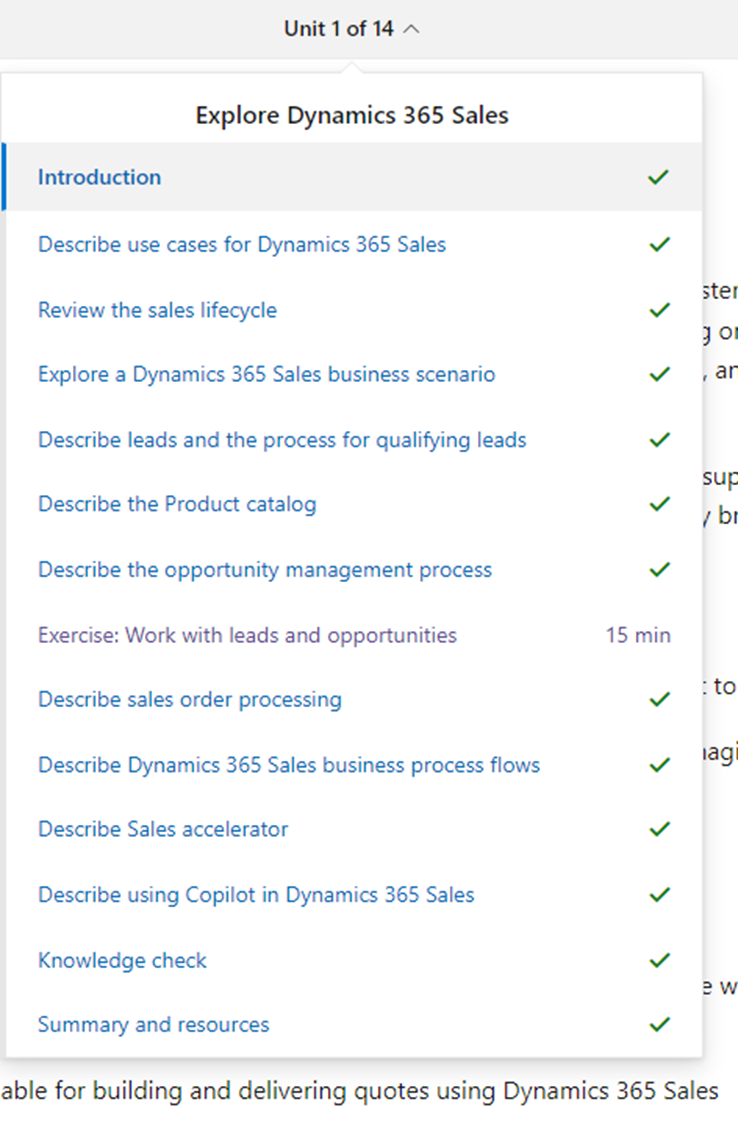The width and height of the screenshot is (738, 1124).
Task: Click checkmark beside Describe the Product catalog
Action: (x=660, y=504)
